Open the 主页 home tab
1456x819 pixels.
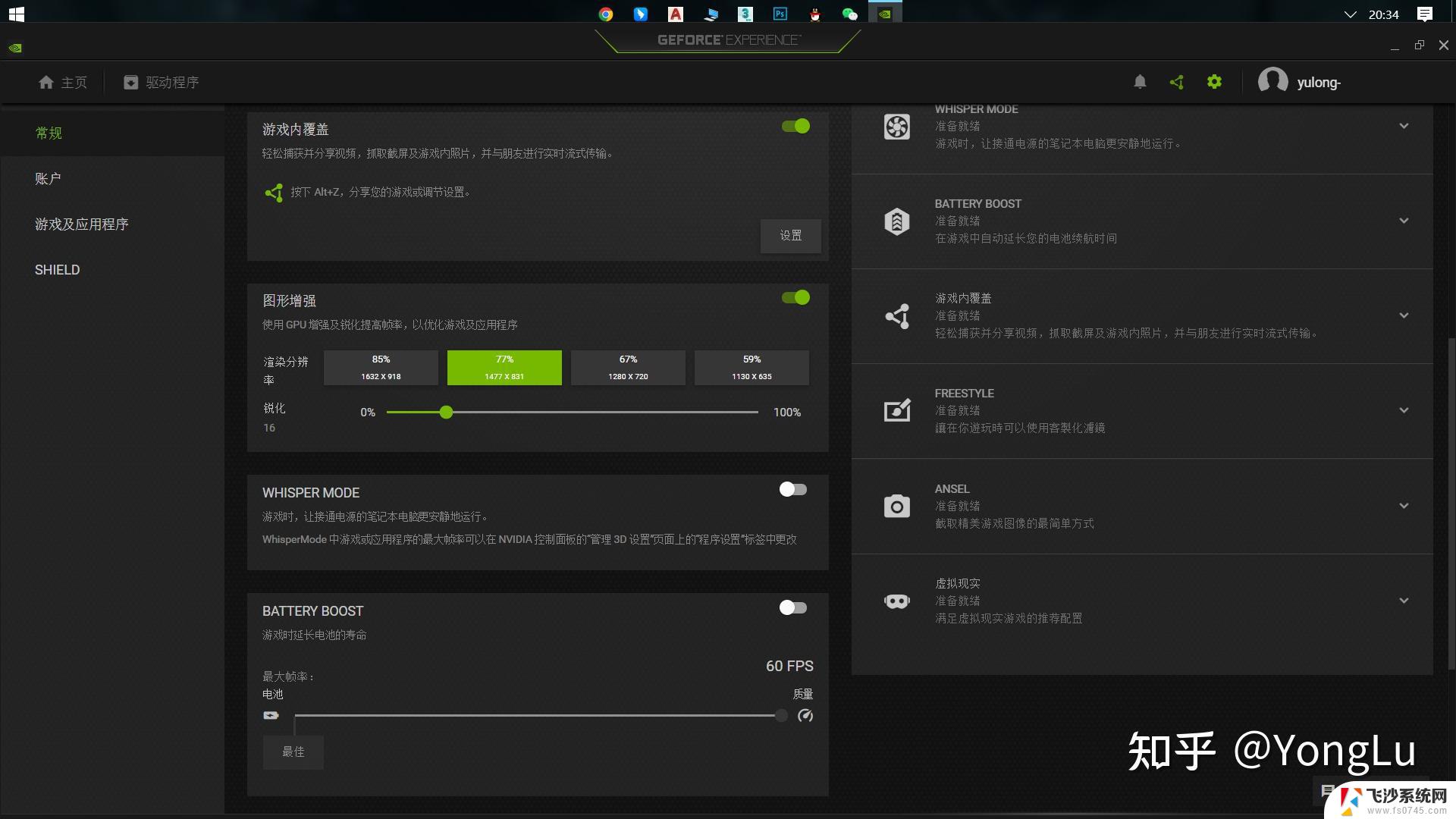coord(63,82)
